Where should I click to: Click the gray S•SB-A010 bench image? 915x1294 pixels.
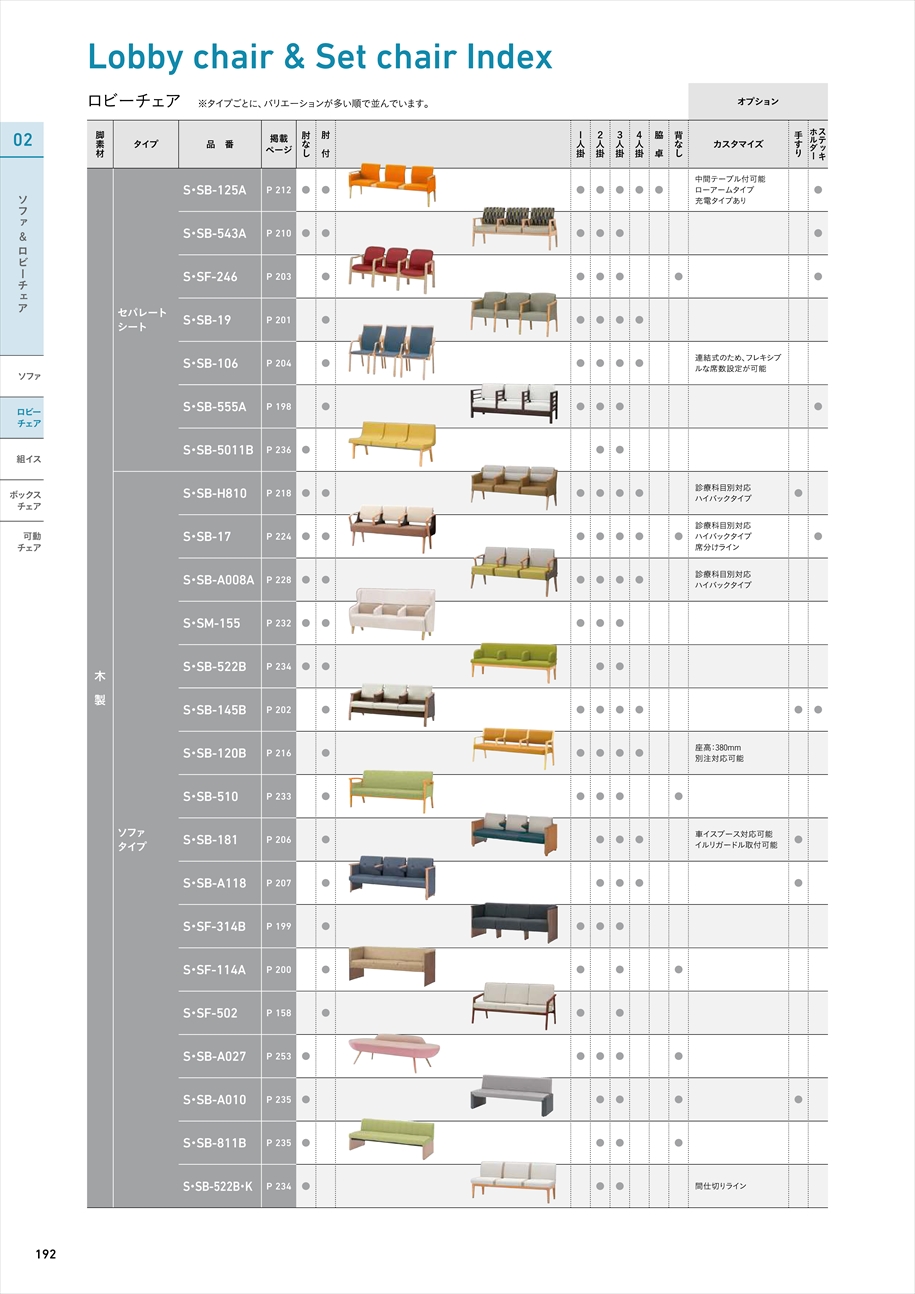pyautogui.click(x=514, y=1096)
